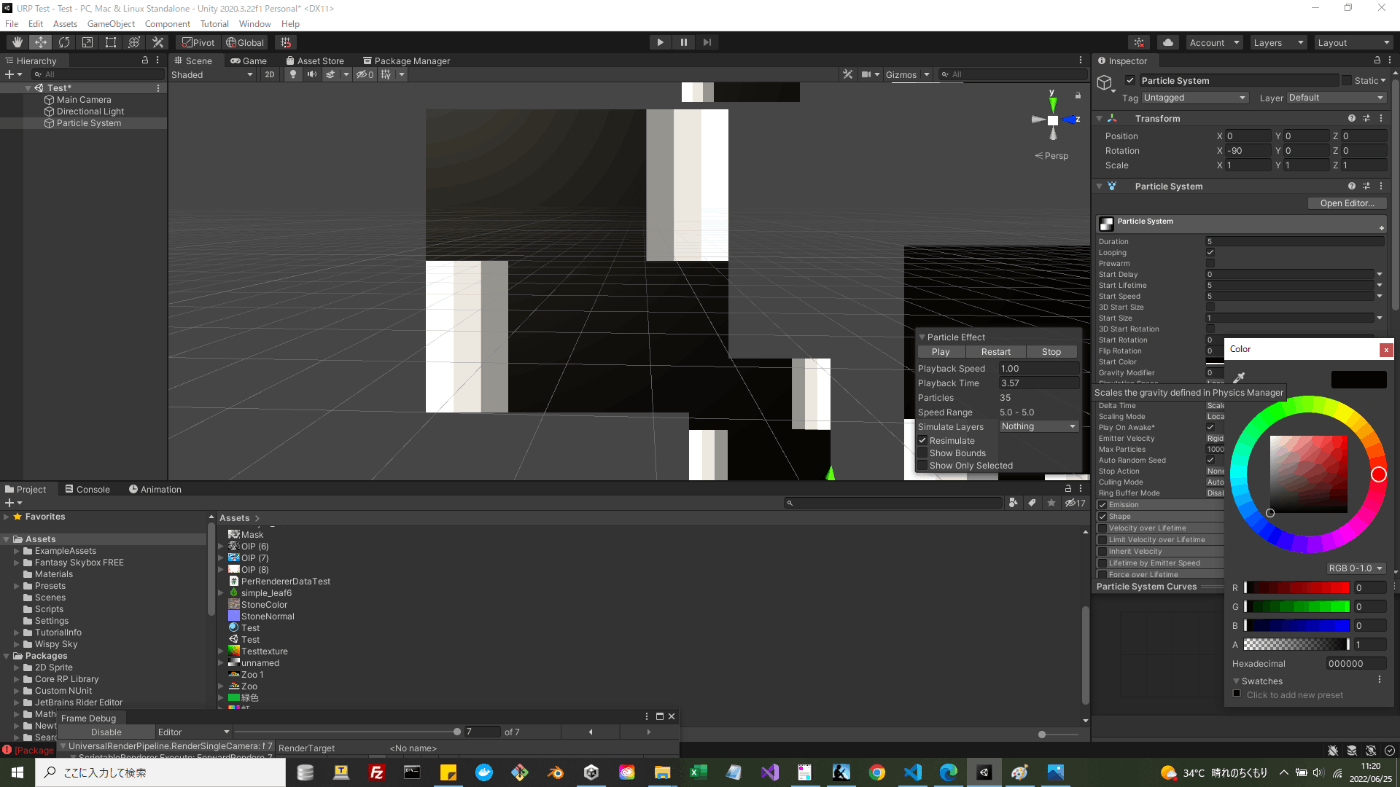Switch to the Game tab
The width and height of the screenshot is (1400, 787).
[x=248, y=60]
